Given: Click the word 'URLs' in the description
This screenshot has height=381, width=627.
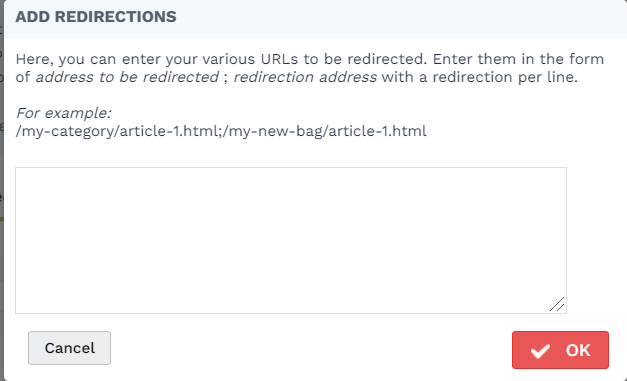Looking at the screenshot, I should pyautogui.click(x=279, y=59).
